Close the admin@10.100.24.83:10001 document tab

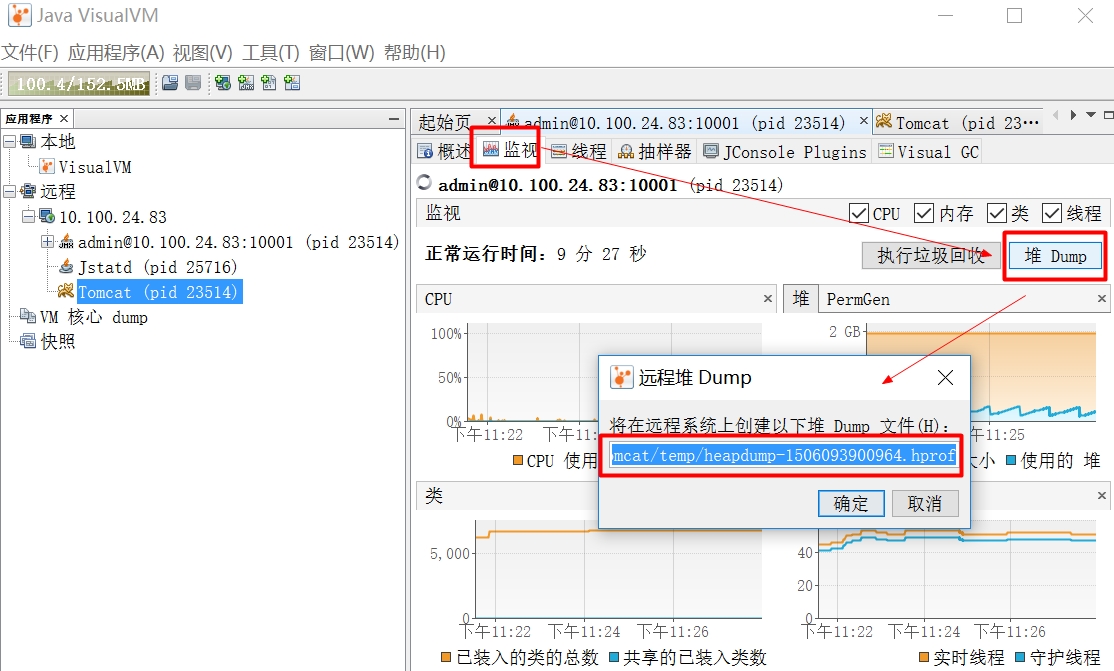click(x=863, y=120)
